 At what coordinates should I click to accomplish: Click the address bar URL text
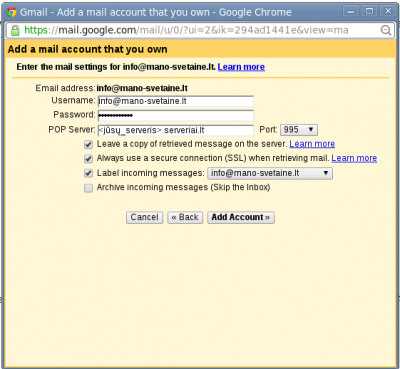click(186, 30)
